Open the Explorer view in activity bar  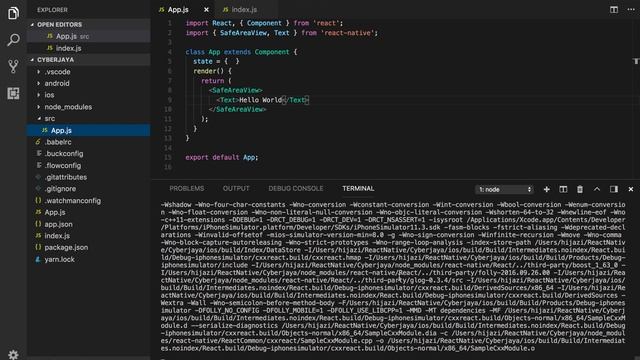click(13, 13)
